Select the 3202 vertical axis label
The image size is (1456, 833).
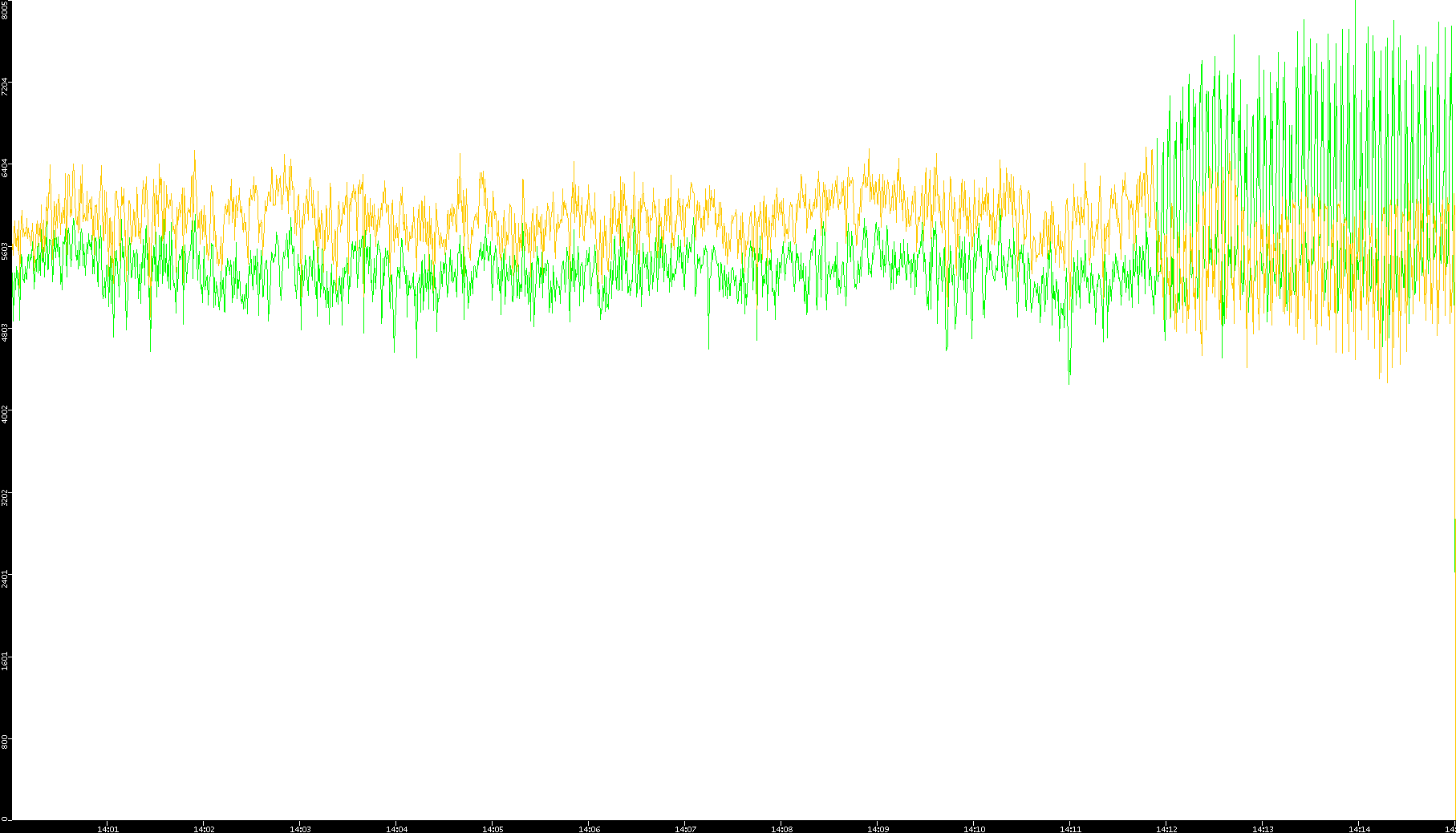(6, 497)
